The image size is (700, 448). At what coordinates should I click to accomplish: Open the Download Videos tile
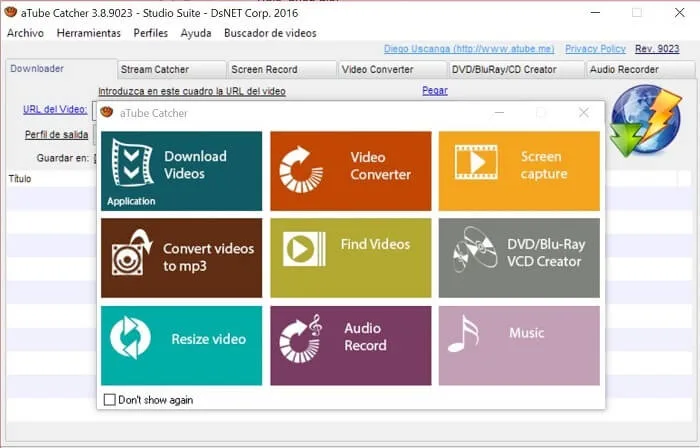(x=181, y=171)
